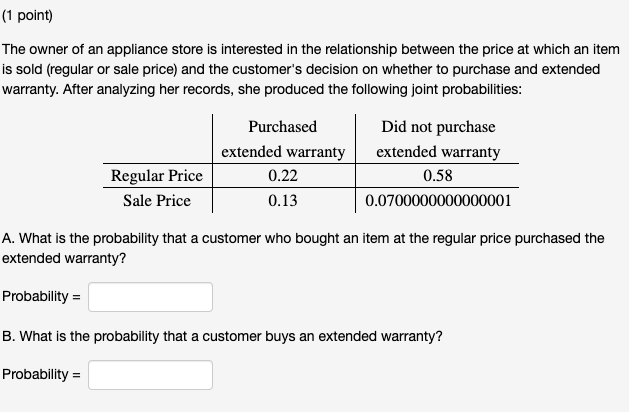Click 'extended warranty' under Did not purchase
Viewport: 629px width, 412px height.
click(x=438, y=152)
